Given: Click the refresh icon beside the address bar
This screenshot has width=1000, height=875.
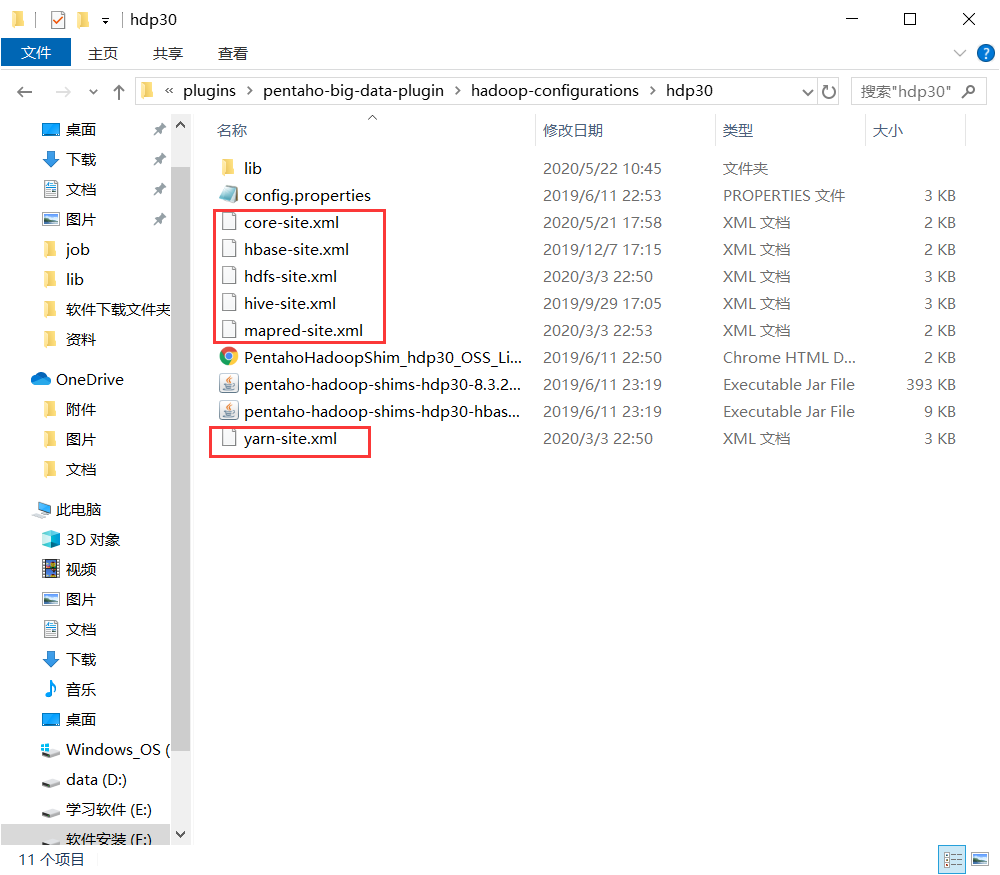Looking at the screenshot, I should (830, 90).
